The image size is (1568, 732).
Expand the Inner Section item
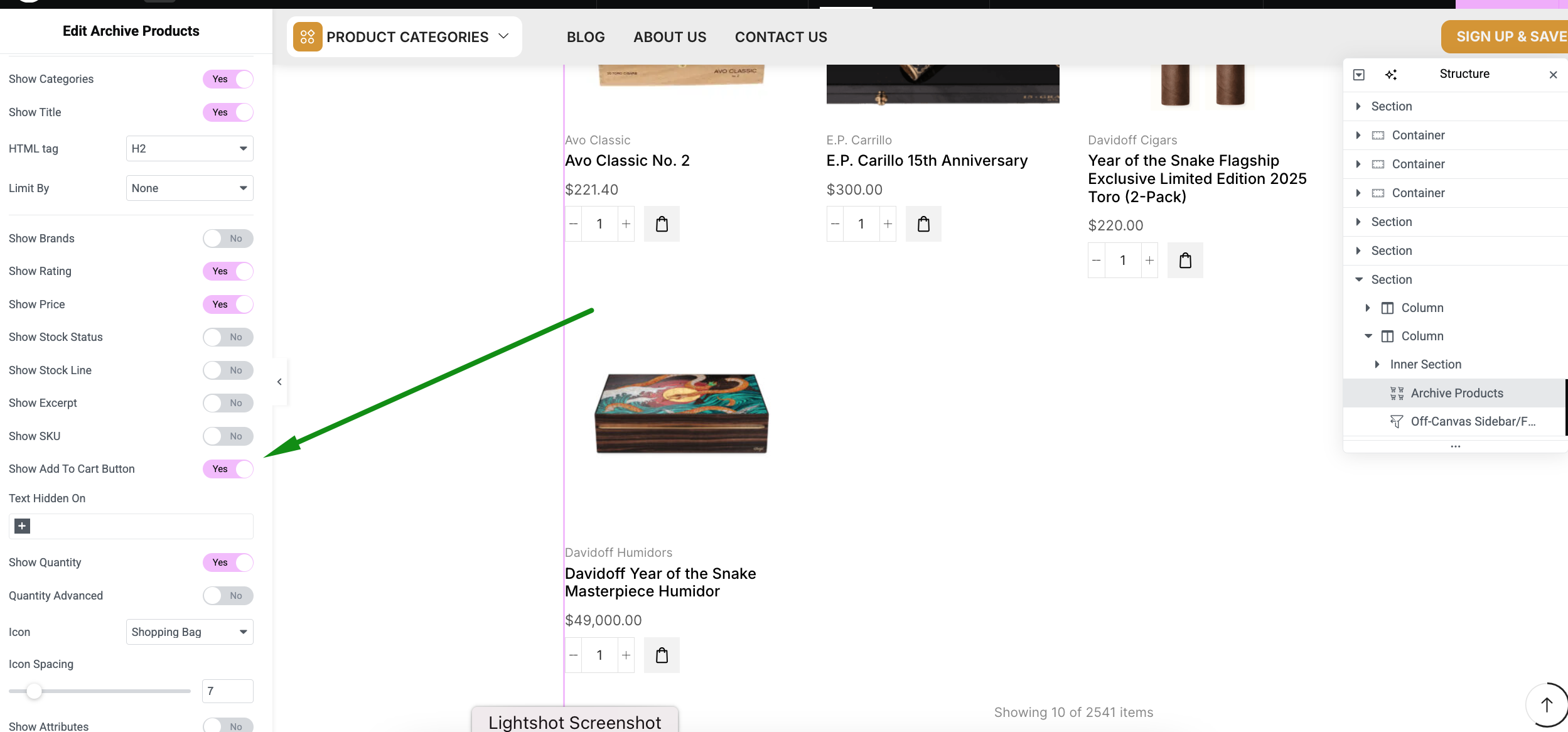[1377, 365]
